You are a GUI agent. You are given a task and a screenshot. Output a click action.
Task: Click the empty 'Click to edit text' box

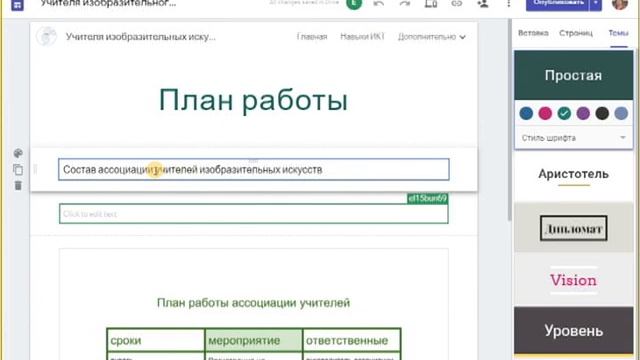[x=253, y=213]
